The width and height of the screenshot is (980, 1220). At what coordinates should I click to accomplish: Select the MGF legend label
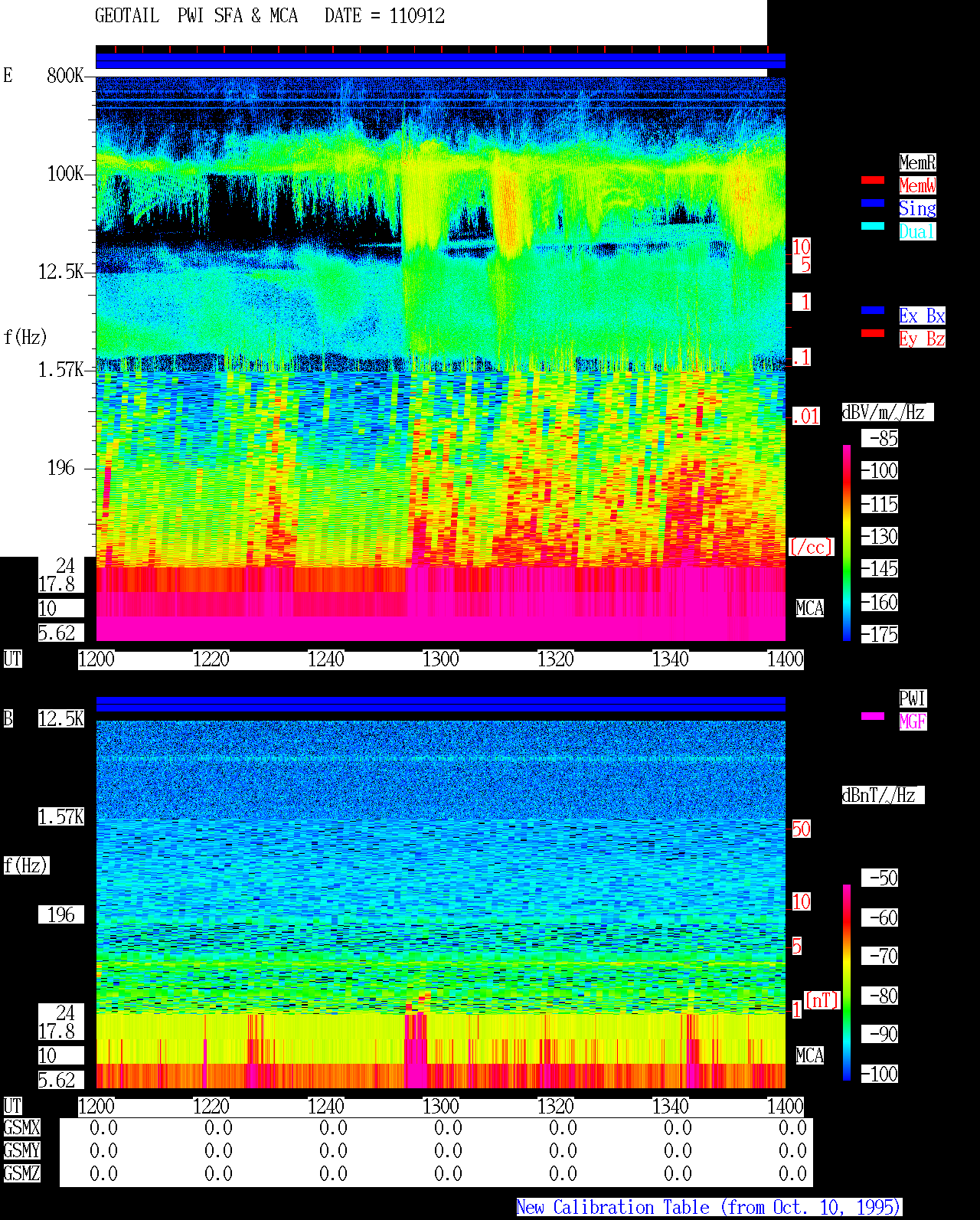click(913, 721)
